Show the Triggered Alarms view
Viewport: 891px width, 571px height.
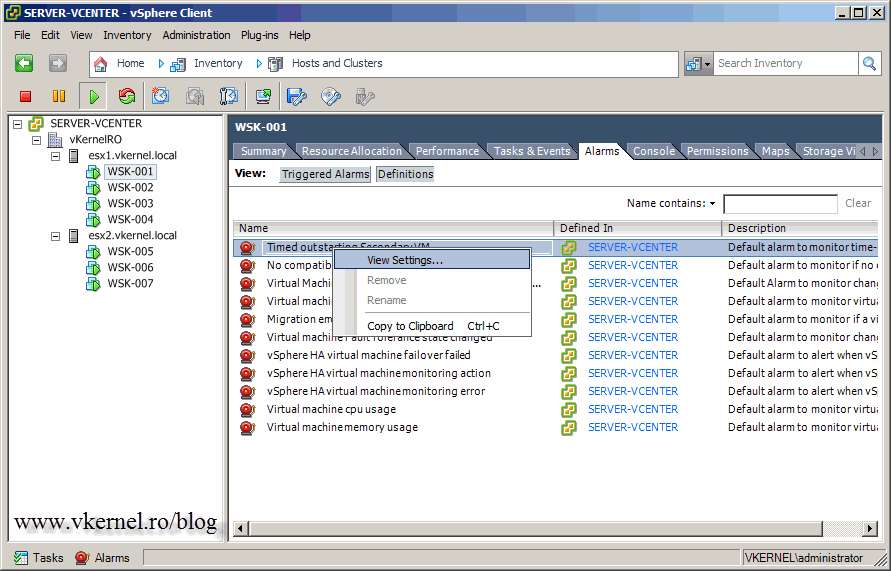(325, 174)
